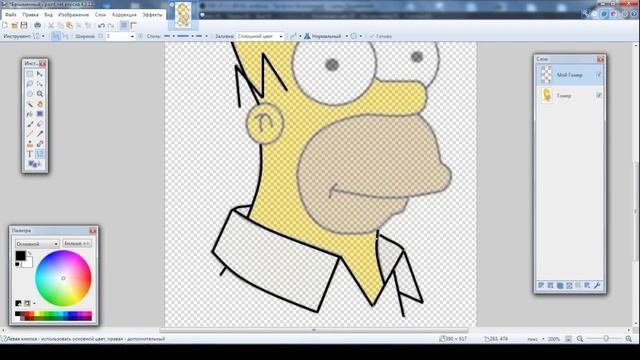Open the Коррекция menu
Viewport: 640px width, 360px height.
(124, 15)
